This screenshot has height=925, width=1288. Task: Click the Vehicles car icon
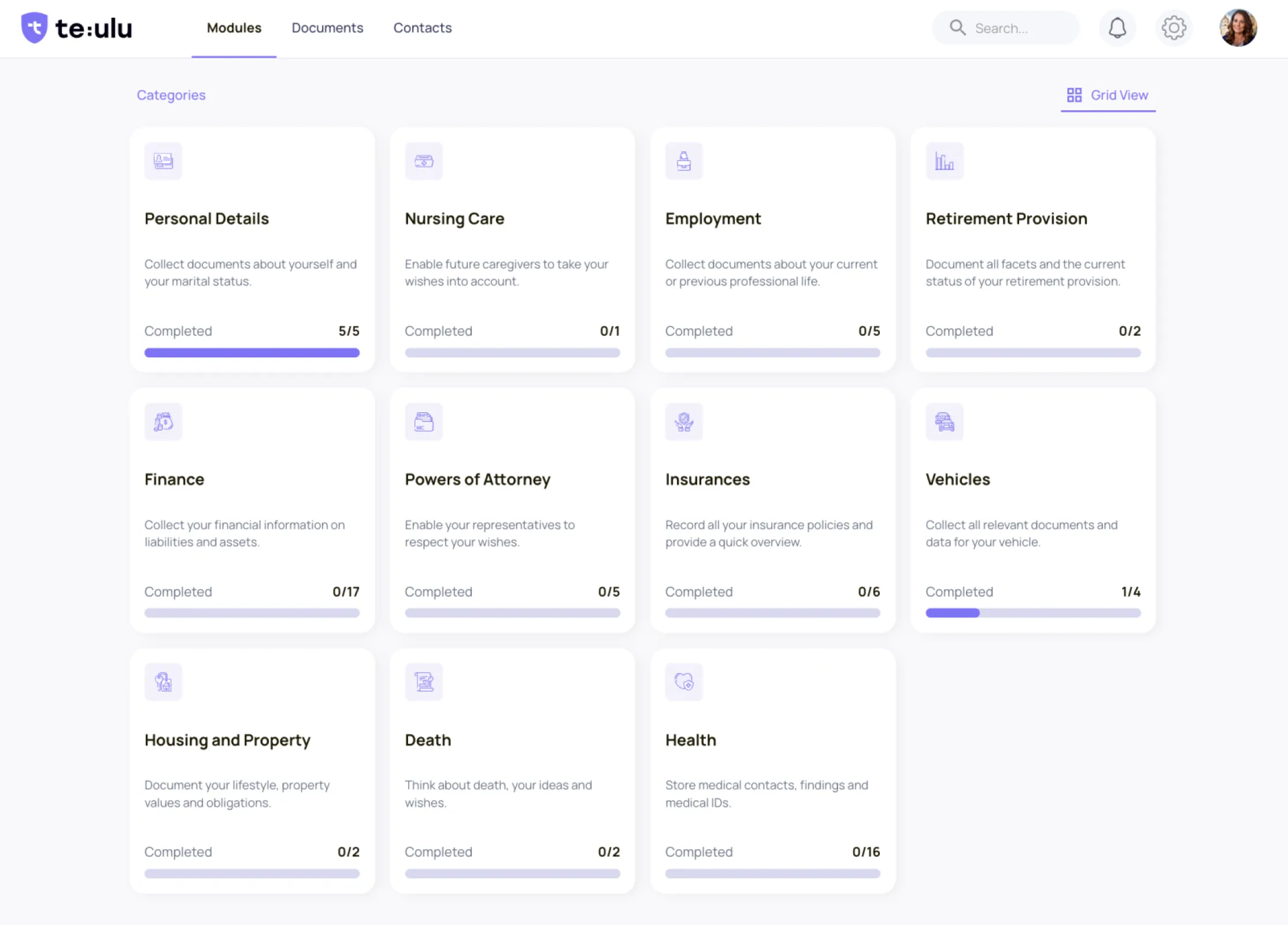pos(945,422)
